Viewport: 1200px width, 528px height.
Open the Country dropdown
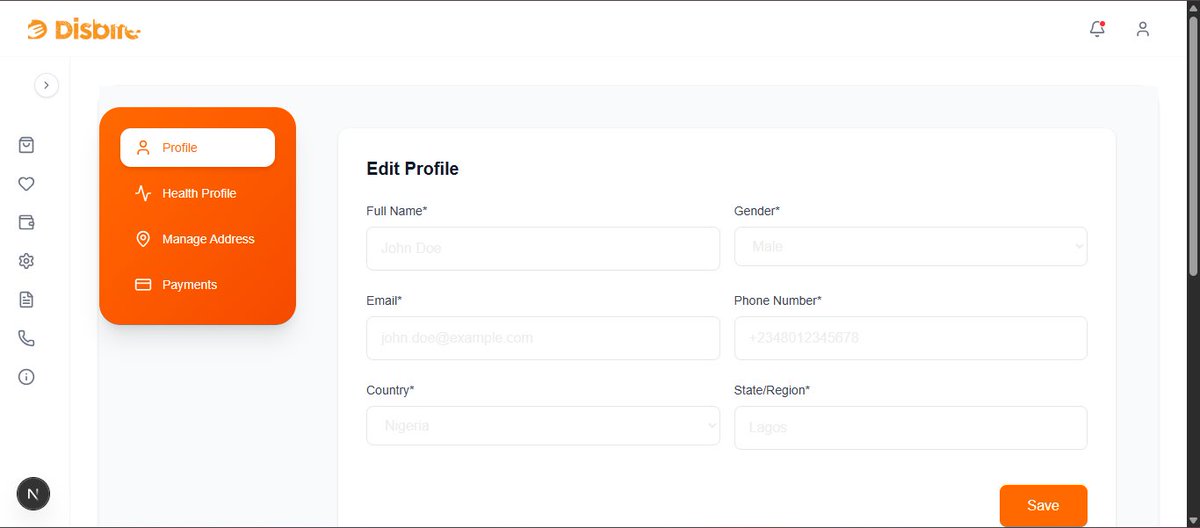[543, 425]
